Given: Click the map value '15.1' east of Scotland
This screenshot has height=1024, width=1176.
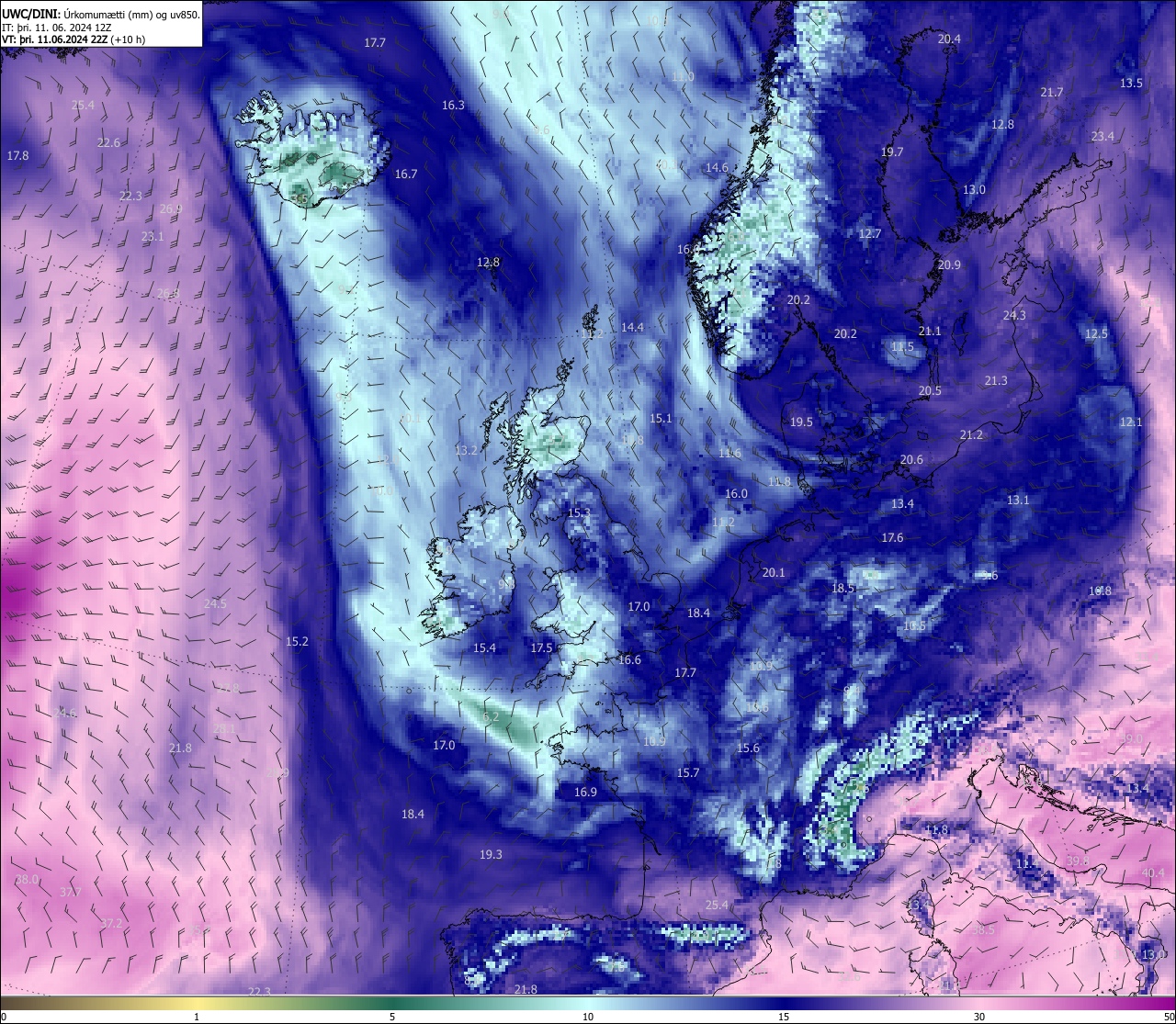Looking at the screenshot, I should (x=661, y=419).
